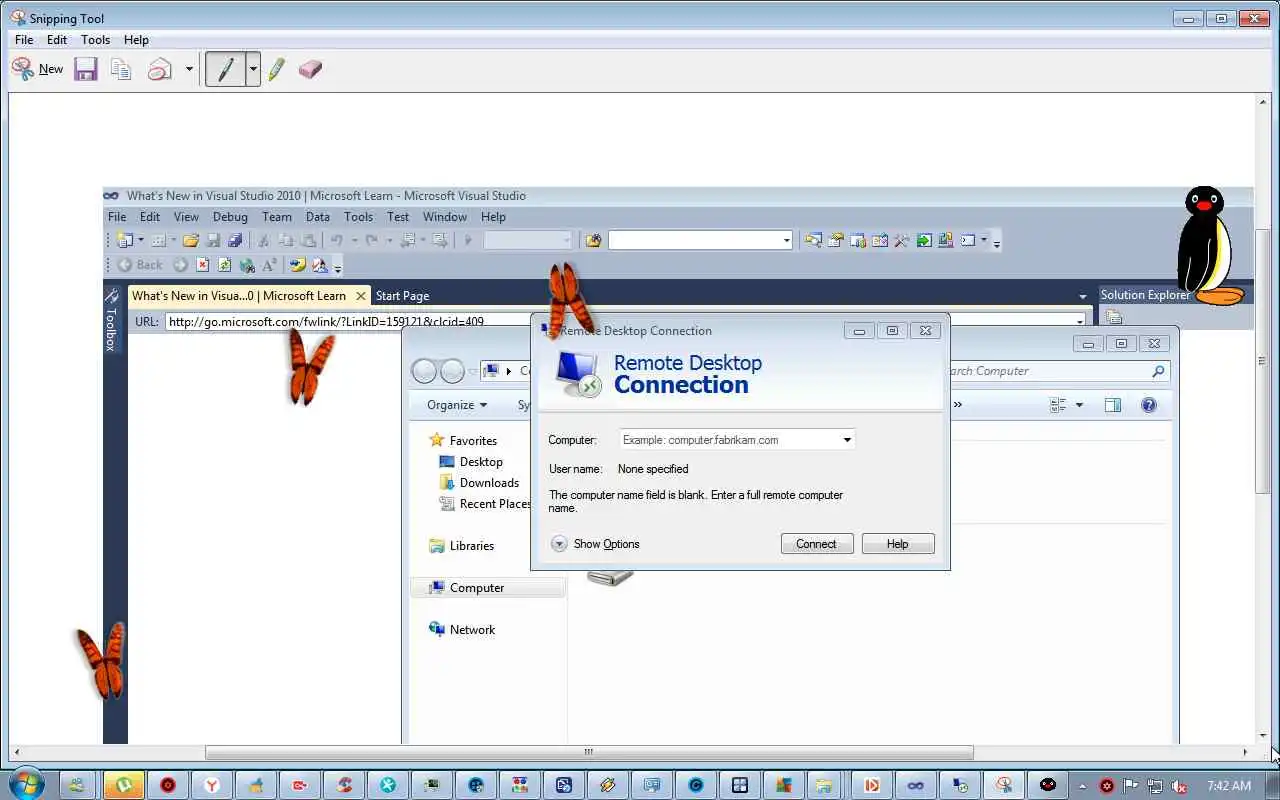Click Snipping Tool horizontal scrollbar thumb

point(589,752)
